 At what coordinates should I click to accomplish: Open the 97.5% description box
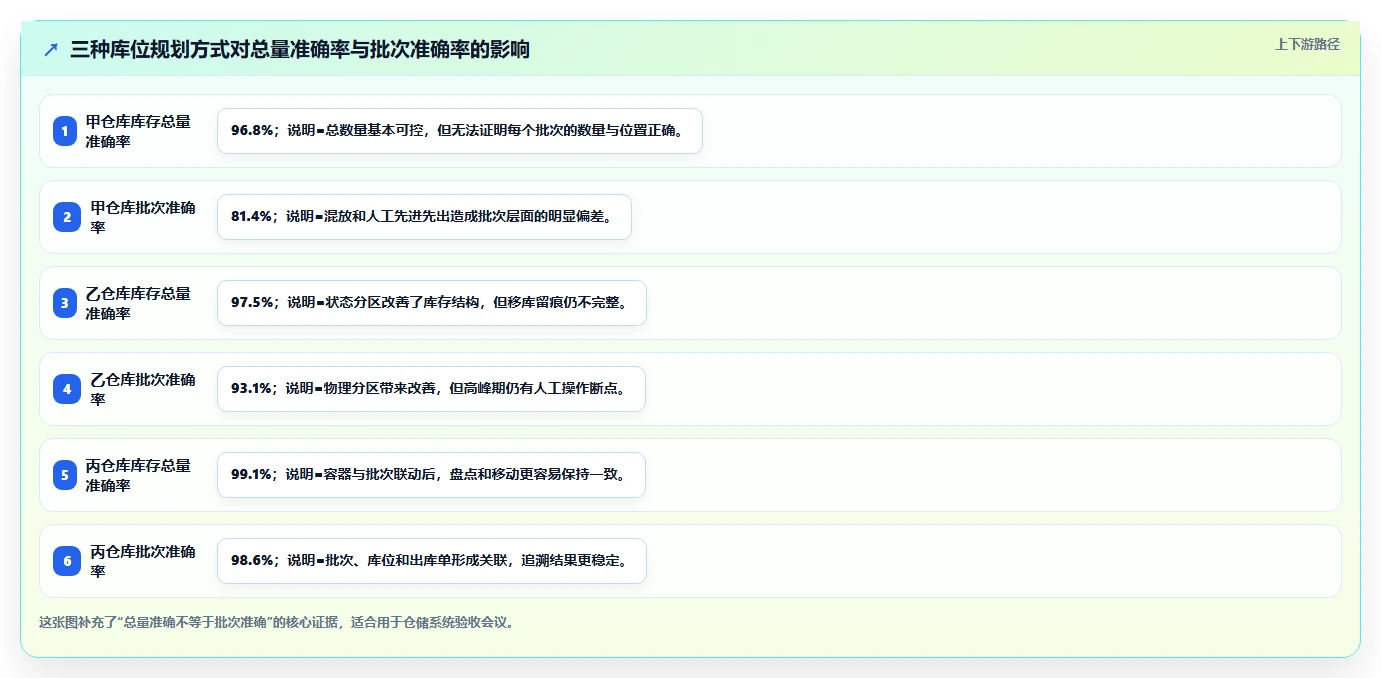point(432,303)
